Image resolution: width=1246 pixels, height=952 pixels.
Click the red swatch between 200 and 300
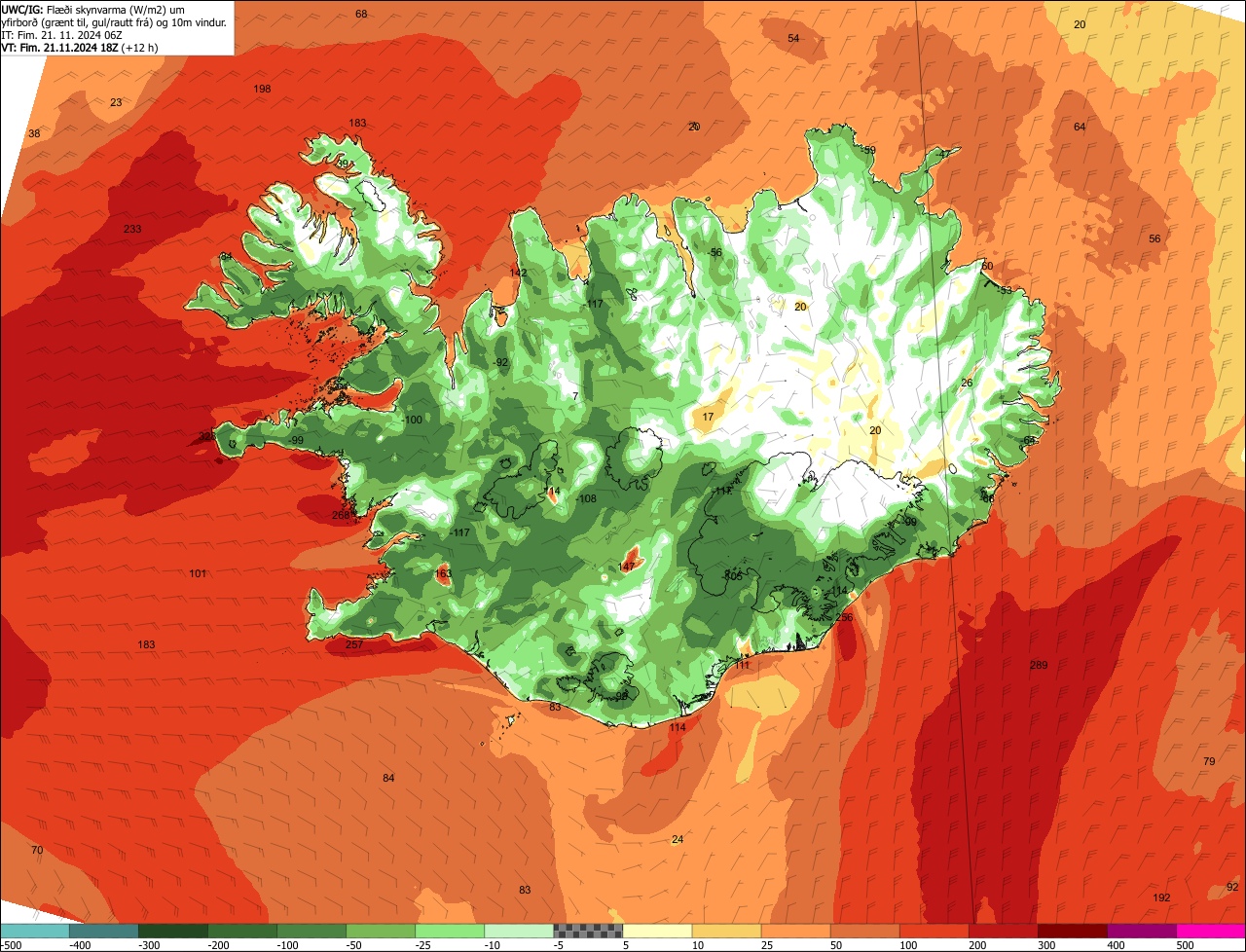pyautogui.click(x=1003, y=931)
